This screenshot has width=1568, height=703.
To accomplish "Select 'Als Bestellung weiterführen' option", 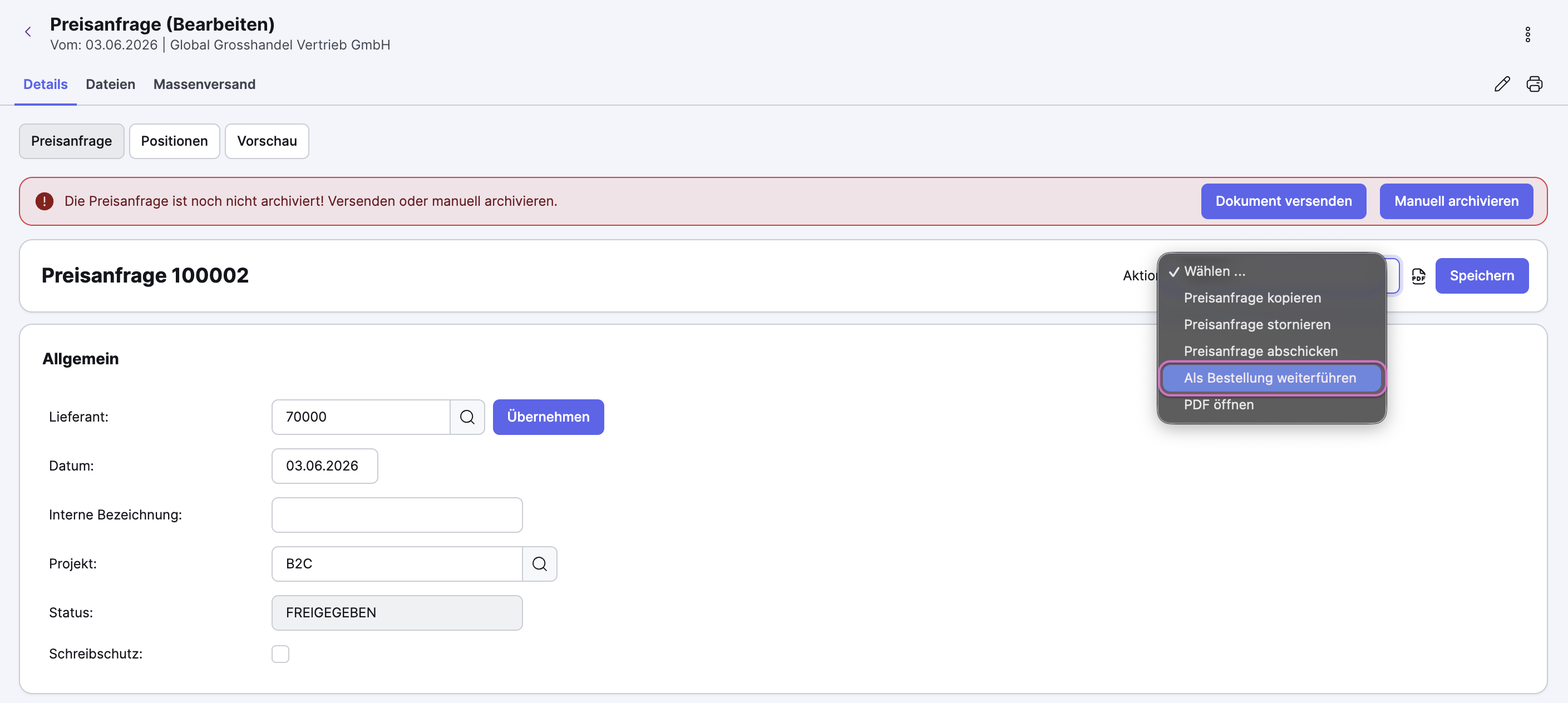I will pyautogui.click(x=1271, y=378).
